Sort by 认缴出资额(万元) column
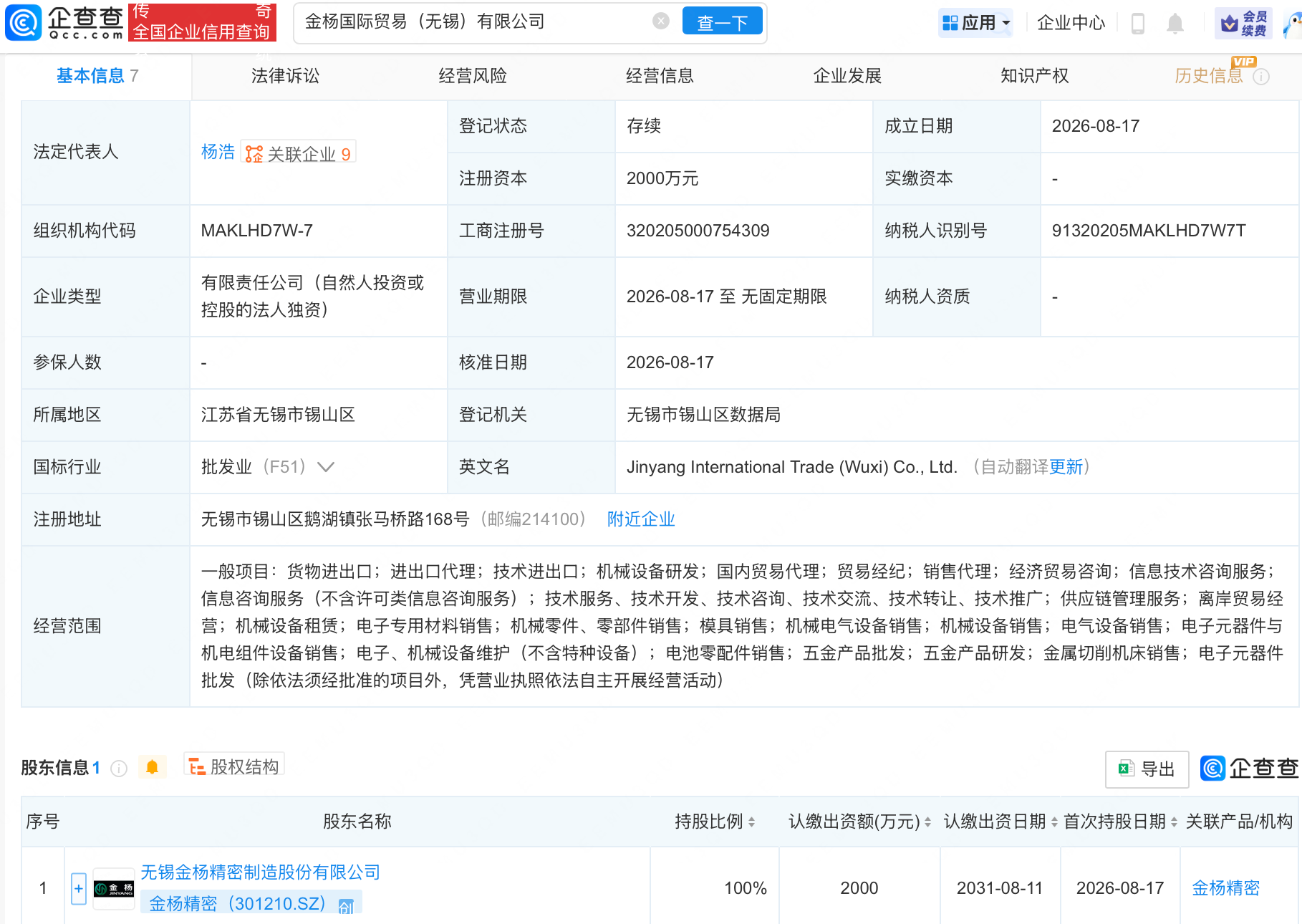Viewport: 1302px width, 924px height. click(x=927, y=822)
